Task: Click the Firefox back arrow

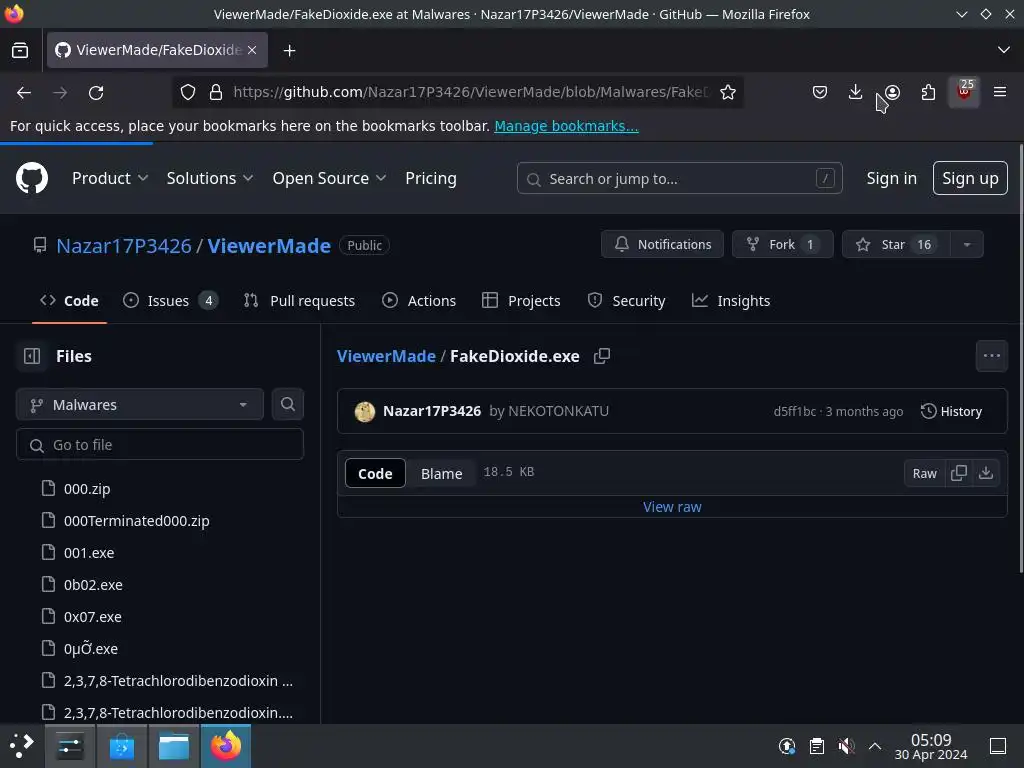Action: point(24,93)
